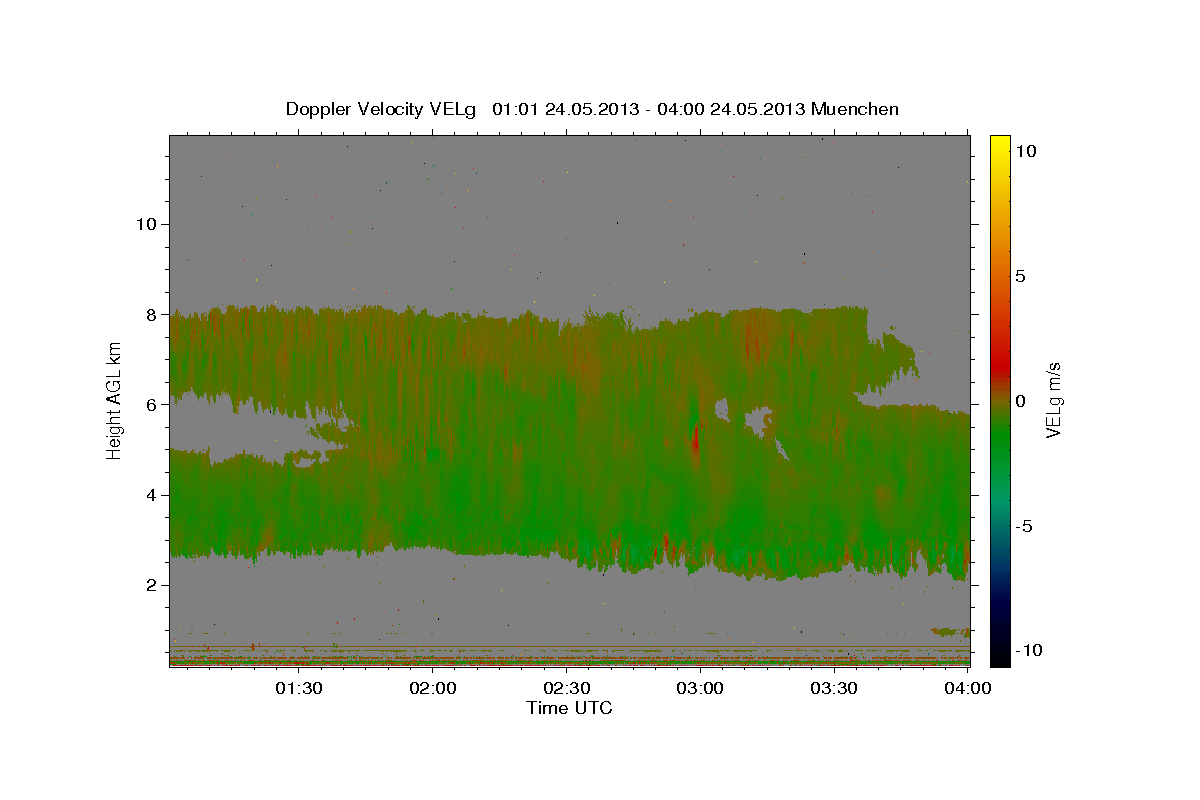
Task: Click the colorbar value 5 label
Action: point(1020,276)
